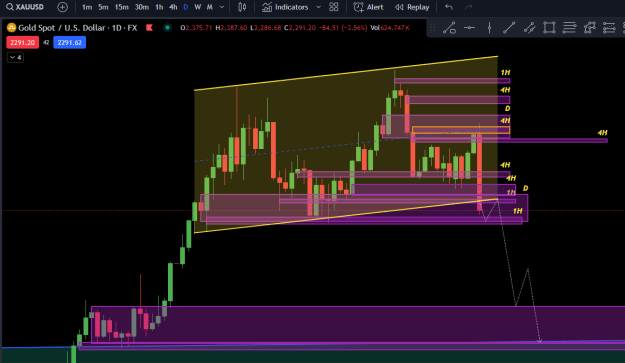This screenshot has height=363, width=625.
Task: Choose the 1h timeframe
Action: [x=159, y=7]
